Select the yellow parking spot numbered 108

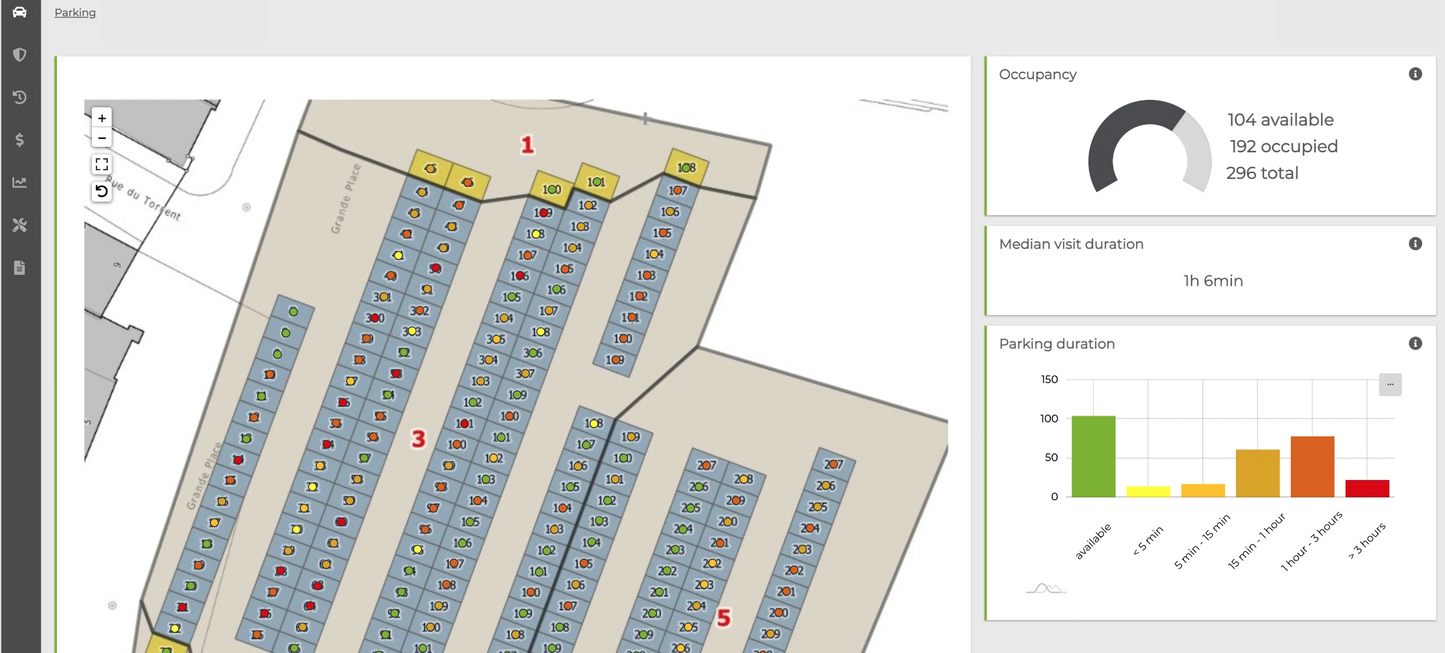click(686, 168)
